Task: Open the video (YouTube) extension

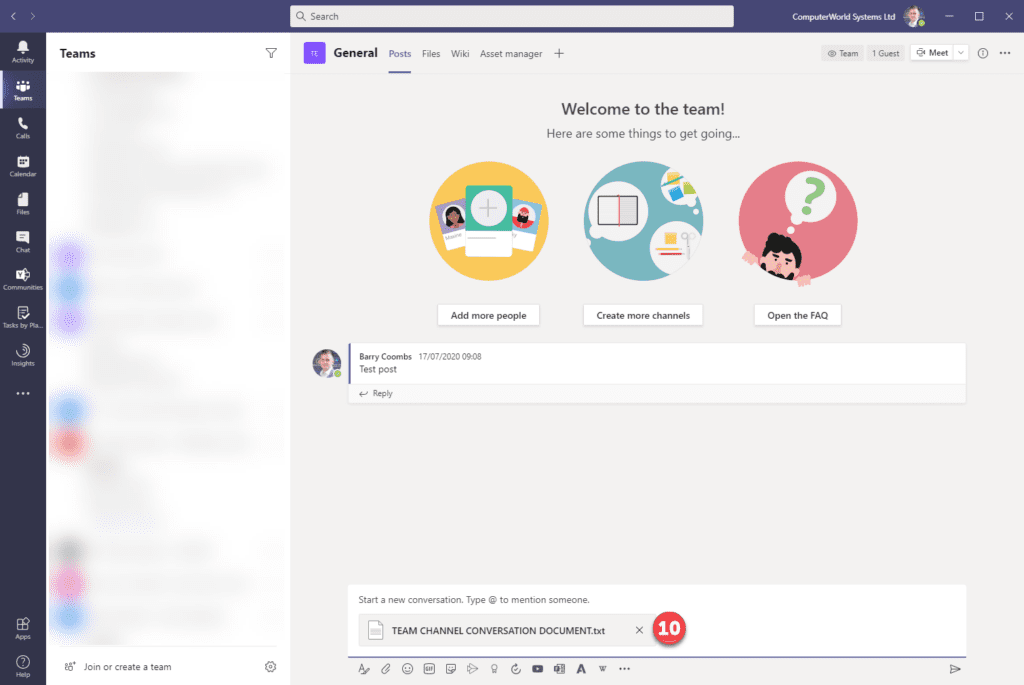Action: (x=537, y=669)
